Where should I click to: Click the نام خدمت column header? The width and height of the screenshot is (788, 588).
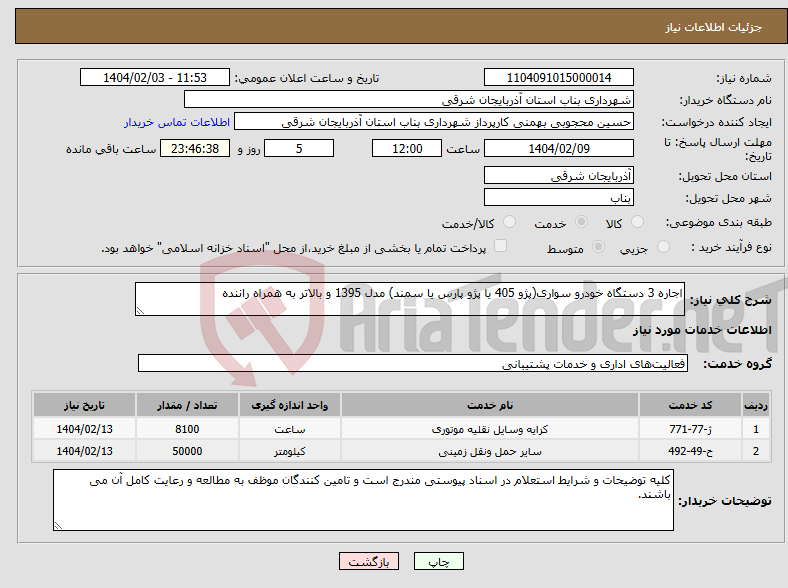coord(490,405)
